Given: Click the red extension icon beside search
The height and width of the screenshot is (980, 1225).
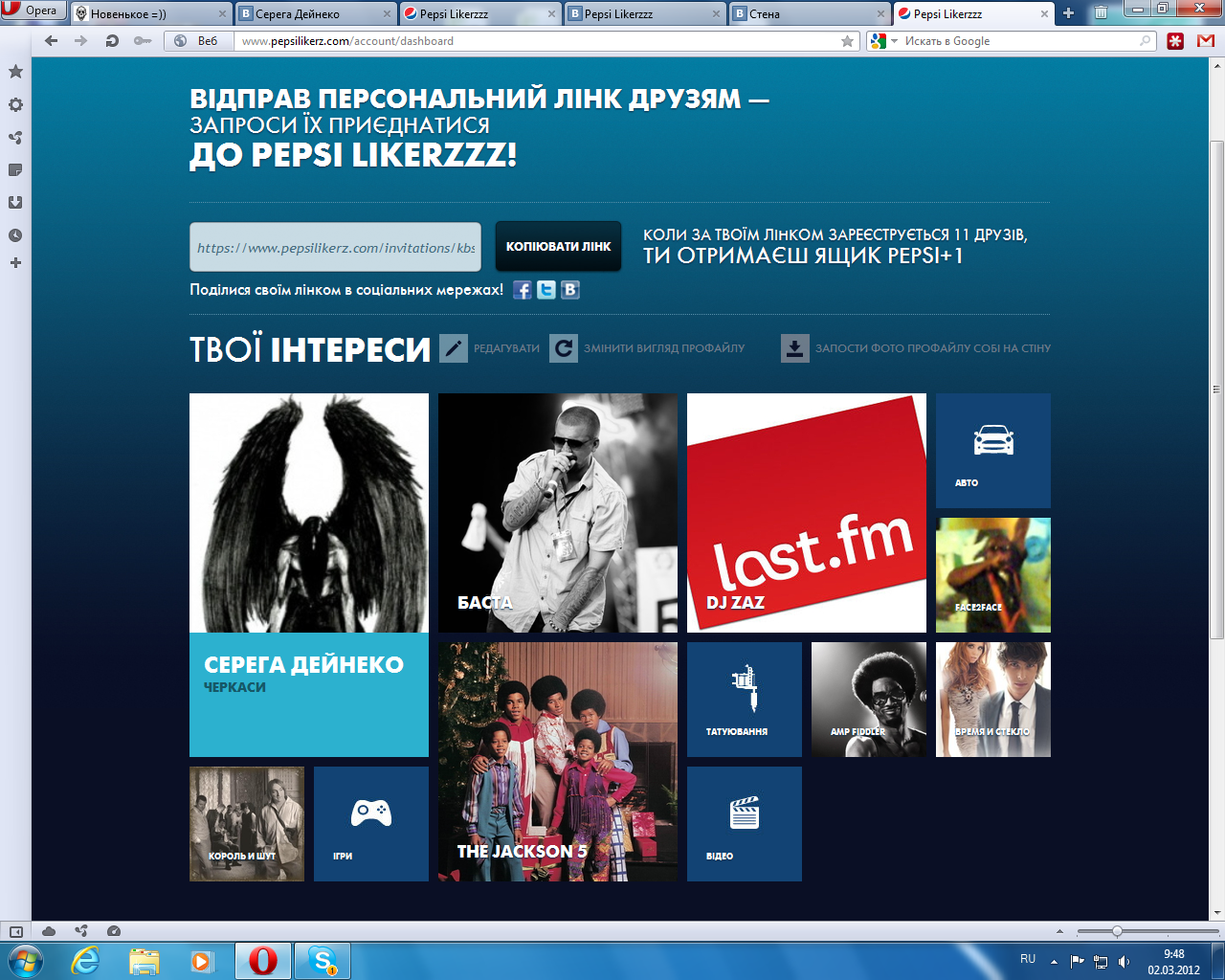Looking at the screenshot, I should [x=1175, y=41].
